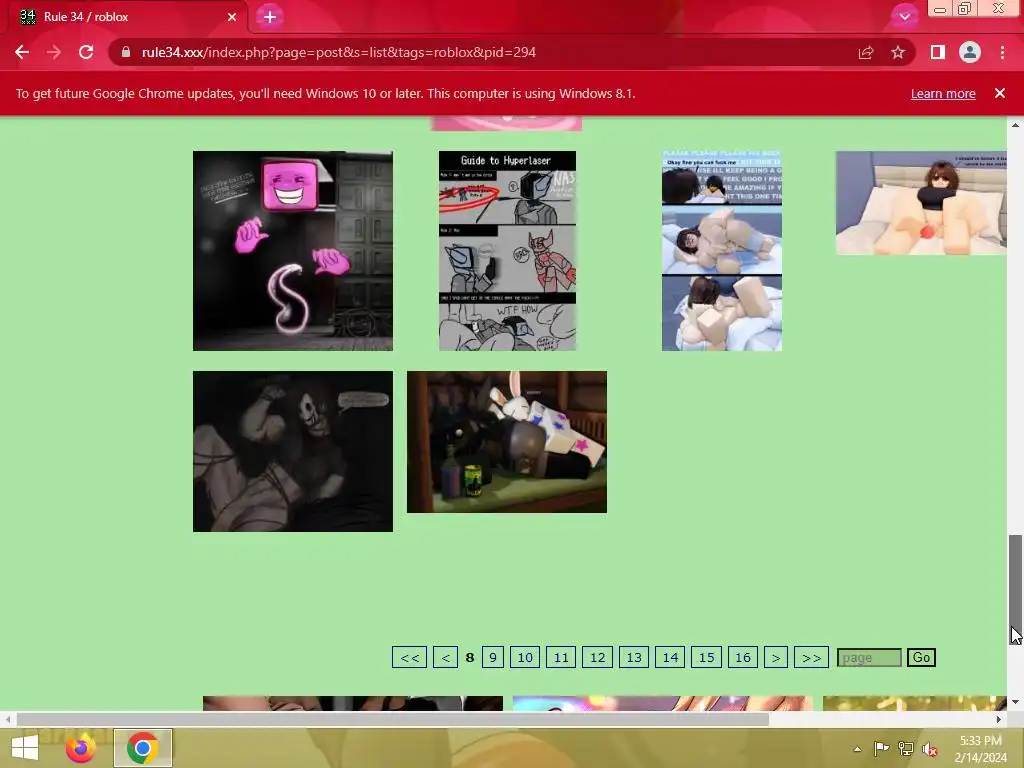The width and height of the screenshot is (1024, 768).
Task: Open the Action Center flag icon
Action: [x=881, y=748]
